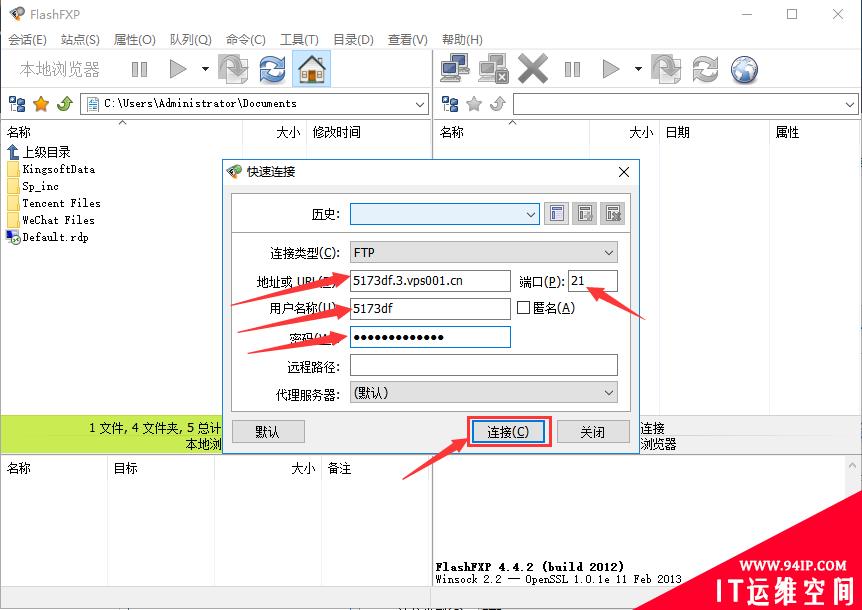Image resolution: width=862 pixels, height=610 pixels.
Task: Click the masked password field
Action: (x=430, y=337)
